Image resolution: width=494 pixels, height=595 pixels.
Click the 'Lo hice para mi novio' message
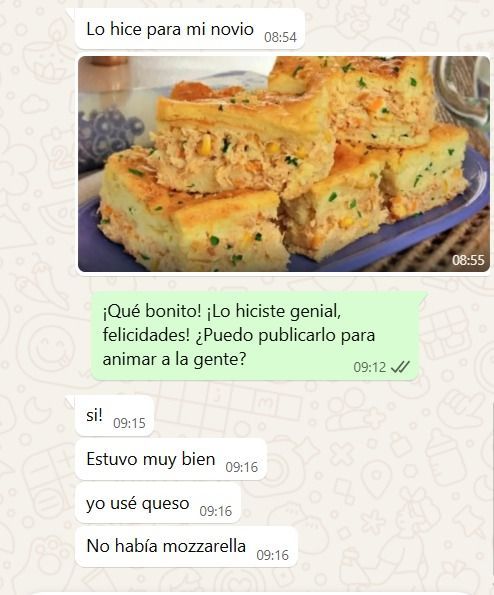point(190,29)
